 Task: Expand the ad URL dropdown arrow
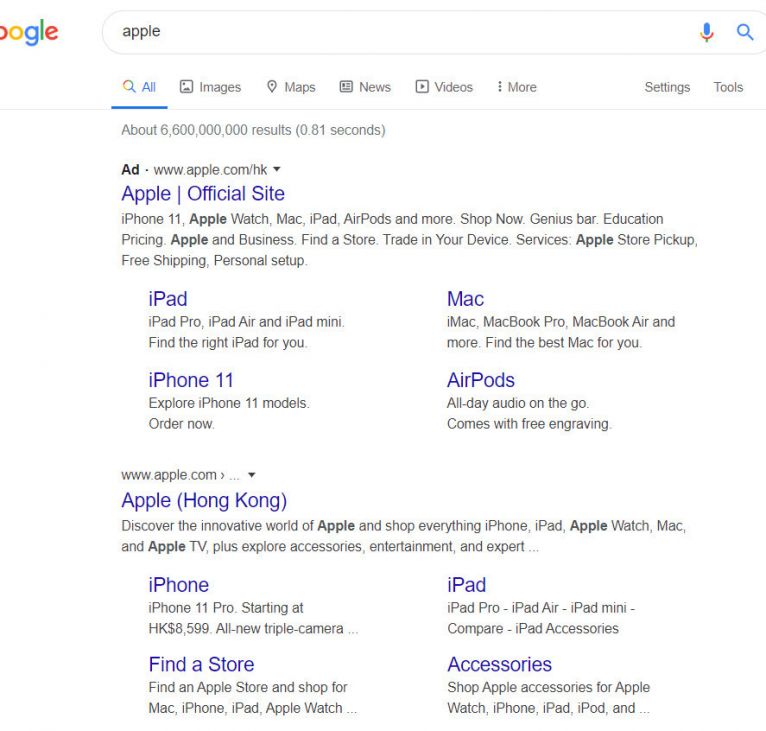click(x=277, y=170)
